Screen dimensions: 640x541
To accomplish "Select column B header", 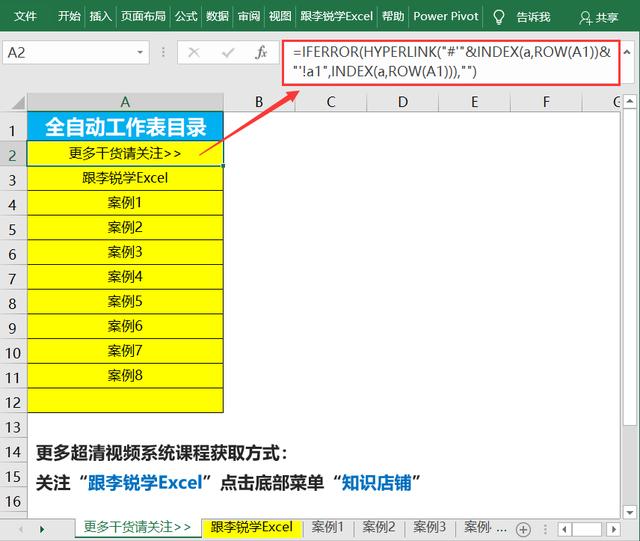I will (259, 102).
